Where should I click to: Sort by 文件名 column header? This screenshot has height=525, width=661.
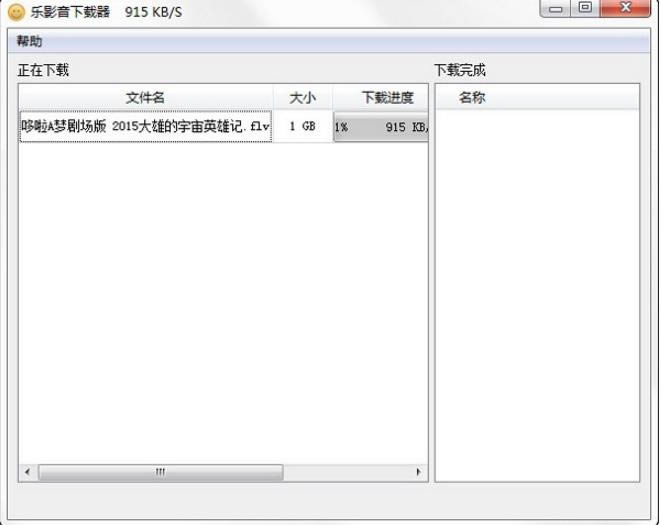[146, 97]
